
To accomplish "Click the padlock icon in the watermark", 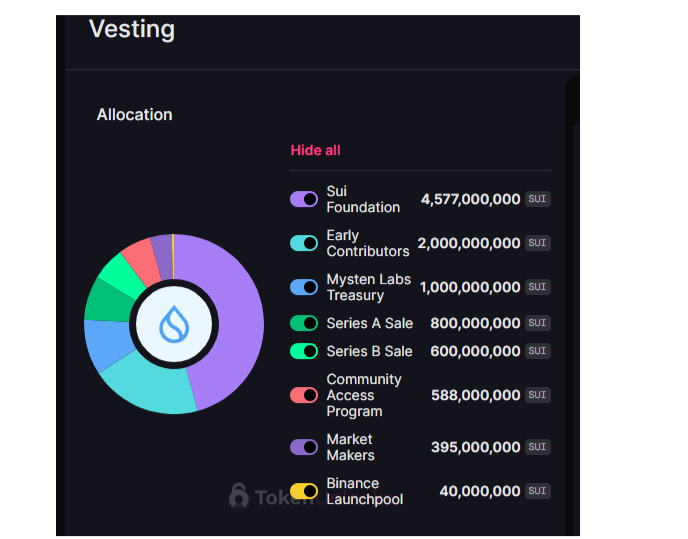I will [x=239, y=495].
